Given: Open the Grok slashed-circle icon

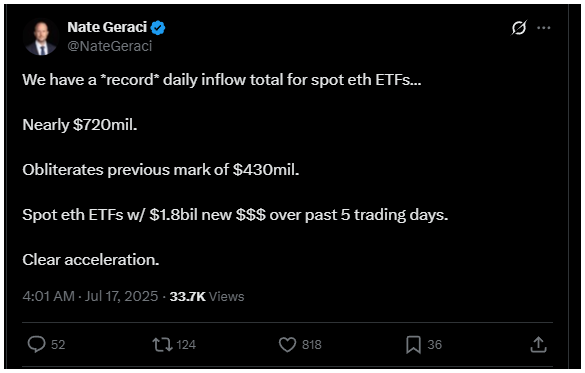Looking at the screenshot, I should coord(519,28).
